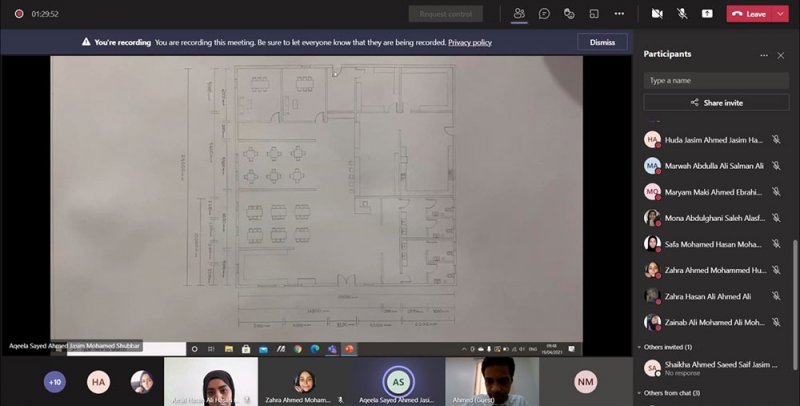The width and height of the screenshot is (800, 406).
Task: Open the share content tray icon
Action: (x=707, y=14)
